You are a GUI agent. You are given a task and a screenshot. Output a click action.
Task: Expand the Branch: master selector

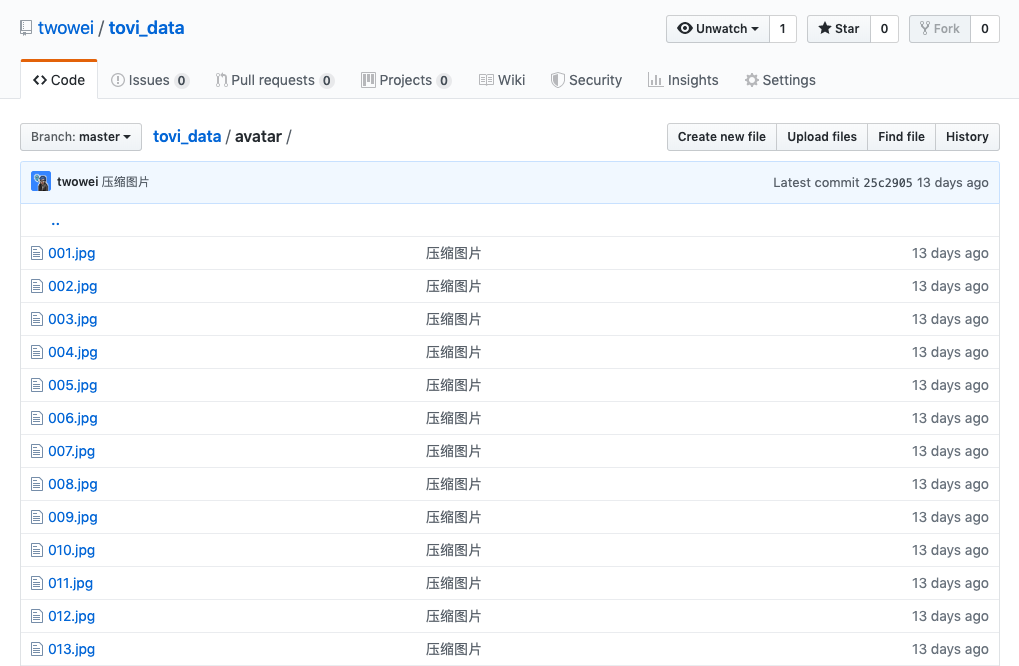click(81, 137)
